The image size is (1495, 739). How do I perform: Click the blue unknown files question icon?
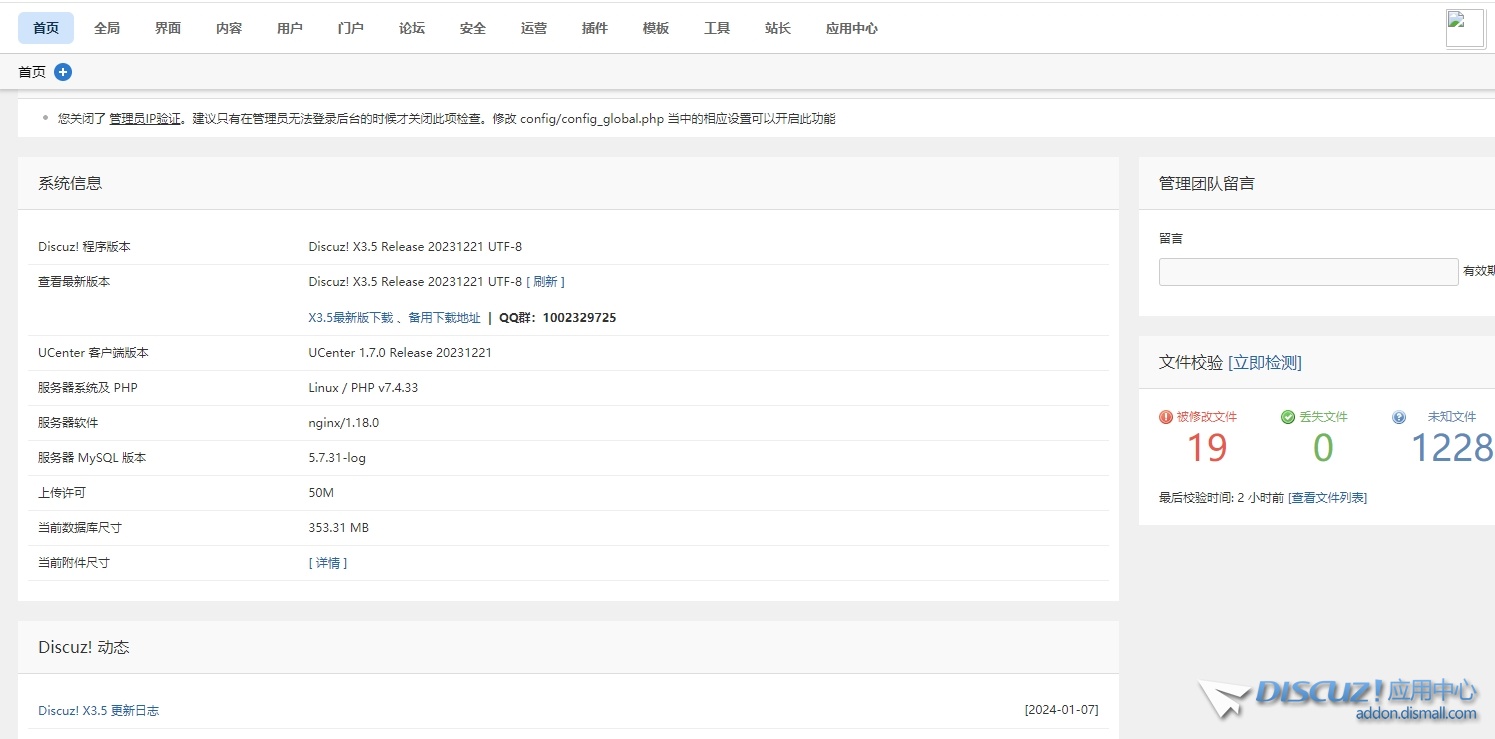click(x=1399, y=416)
